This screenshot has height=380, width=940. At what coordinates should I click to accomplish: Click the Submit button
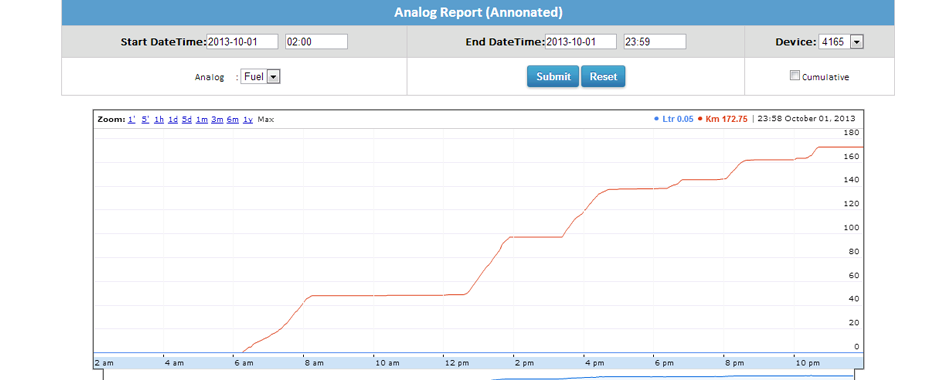(x=553, y=77)
